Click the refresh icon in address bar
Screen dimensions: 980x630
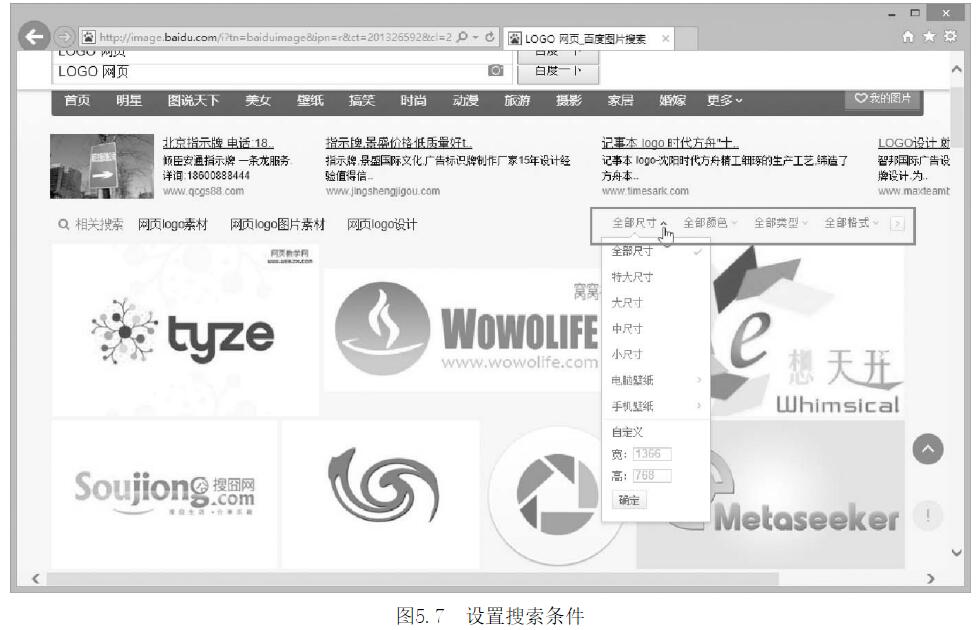point(490,37)
